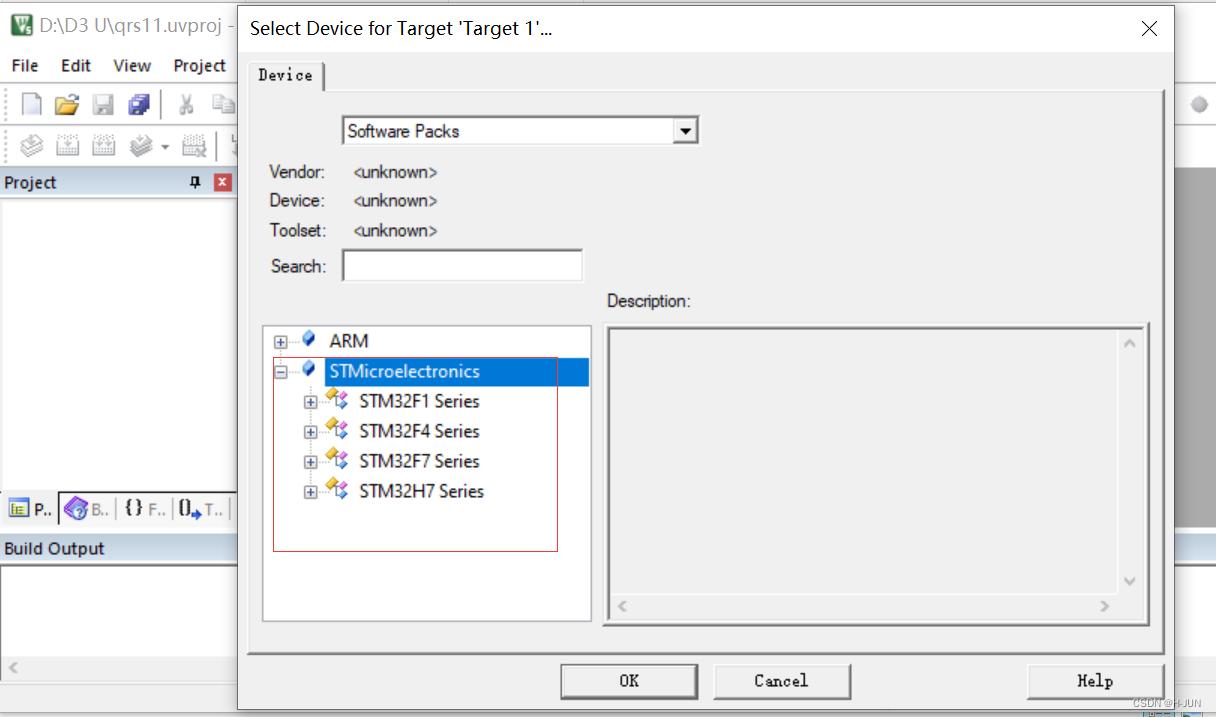Select STM32F1 Series in device tree
The image size is (1216, 717).
click(419, 401)
